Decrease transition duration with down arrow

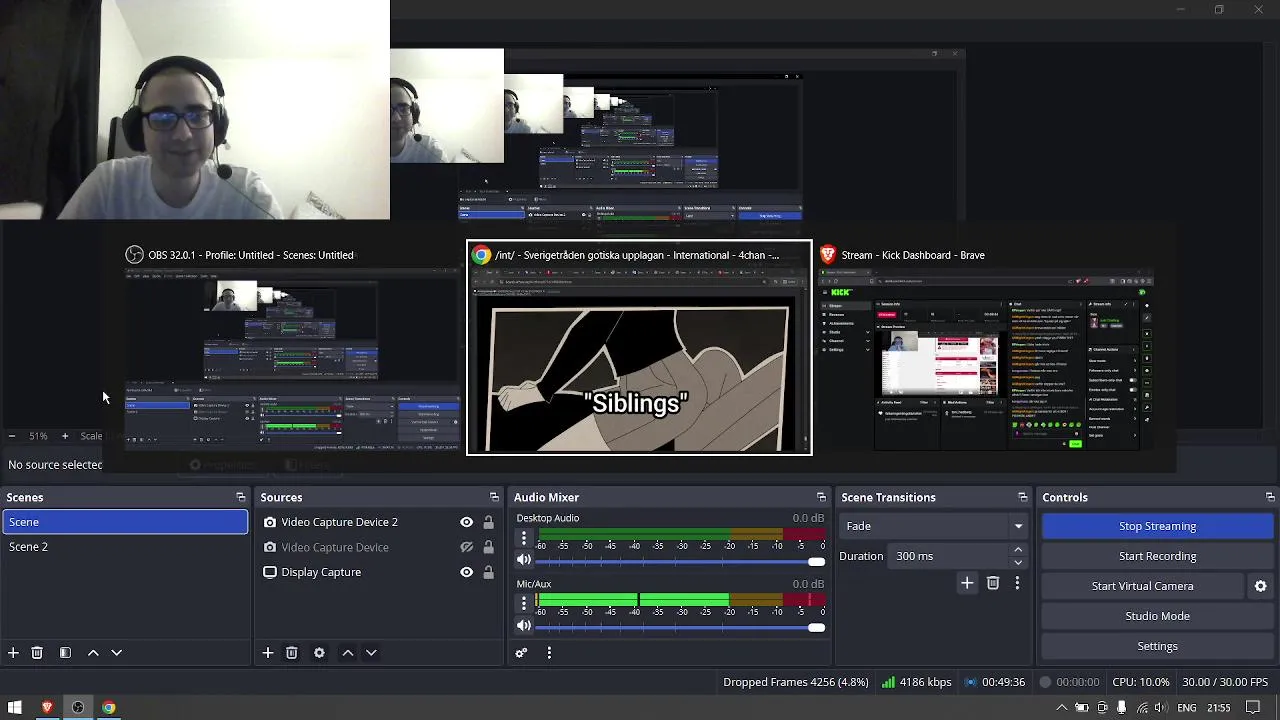tap(1018, 562)
